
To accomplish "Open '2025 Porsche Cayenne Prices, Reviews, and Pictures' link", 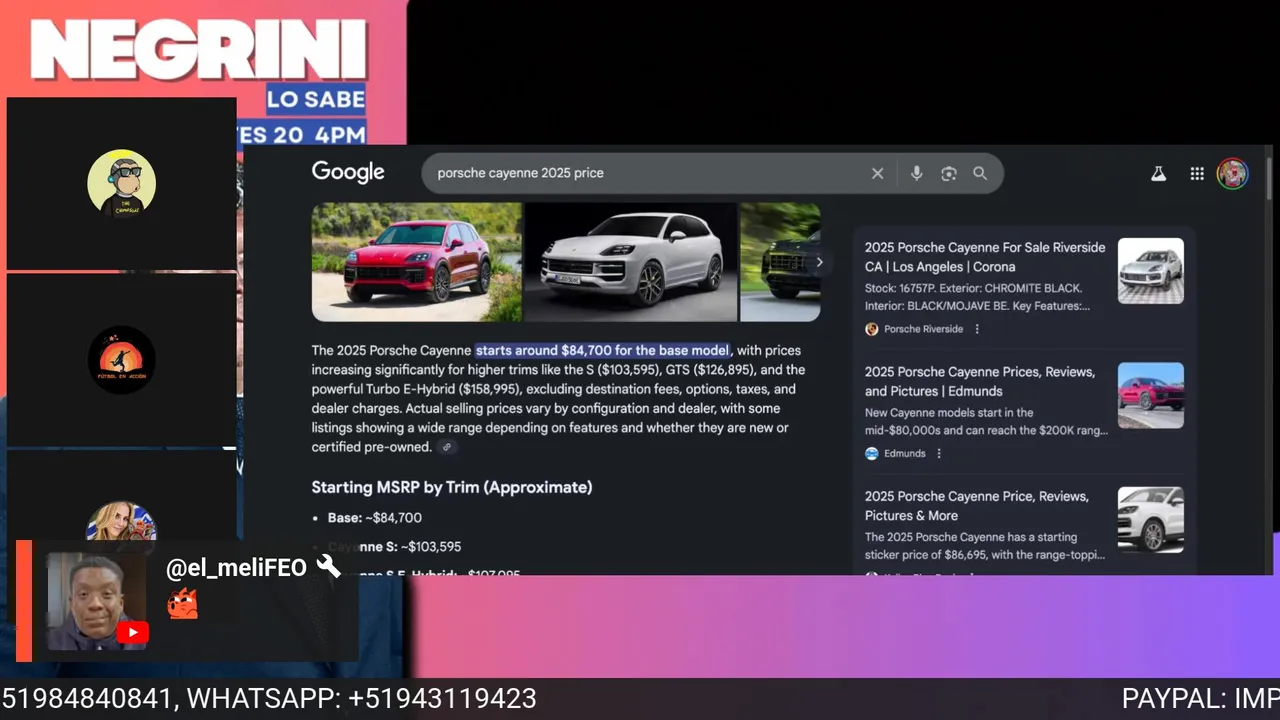I will tap(980, 381).
